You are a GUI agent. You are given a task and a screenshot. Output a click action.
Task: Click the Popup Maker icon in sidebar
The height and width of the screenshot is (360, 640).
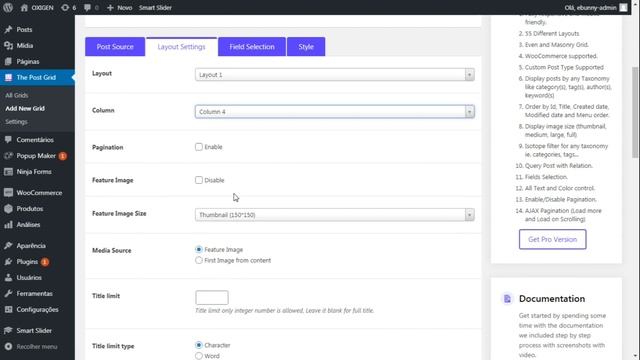click(x=8, y=156)
